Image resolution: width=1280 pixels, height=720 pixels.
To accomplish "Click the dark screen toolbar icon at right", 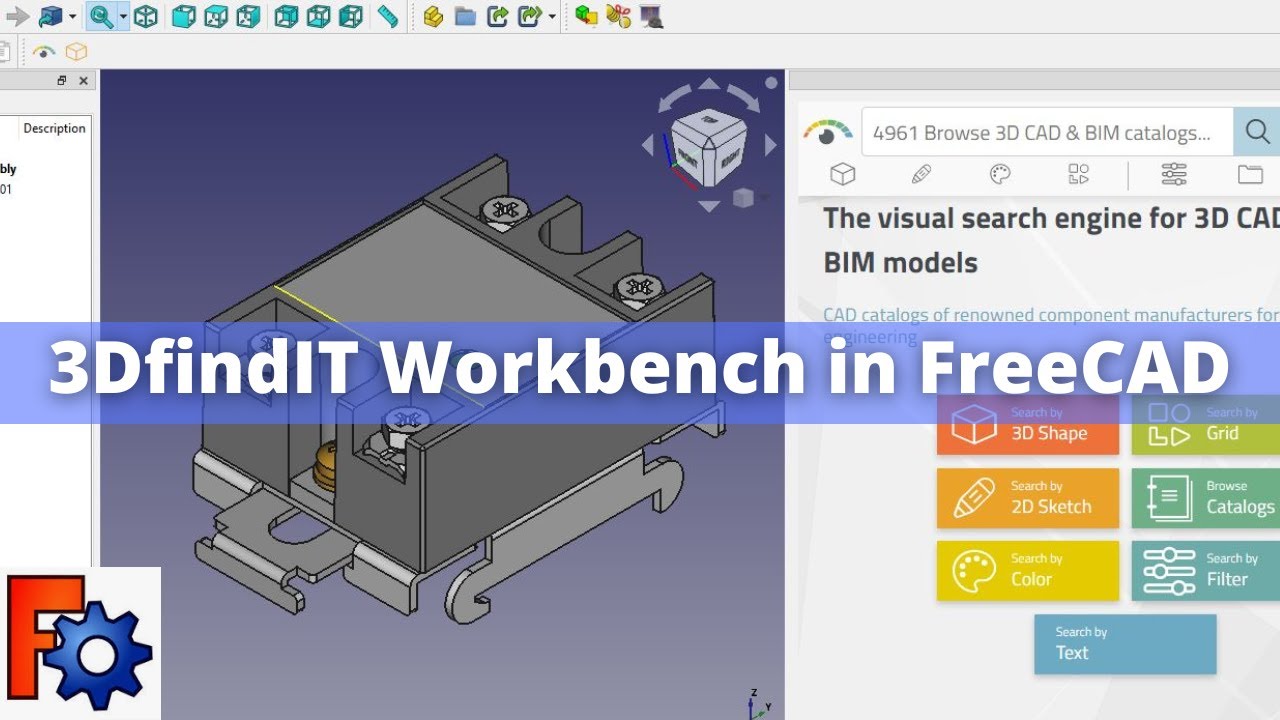I will [x=651, y=16].
